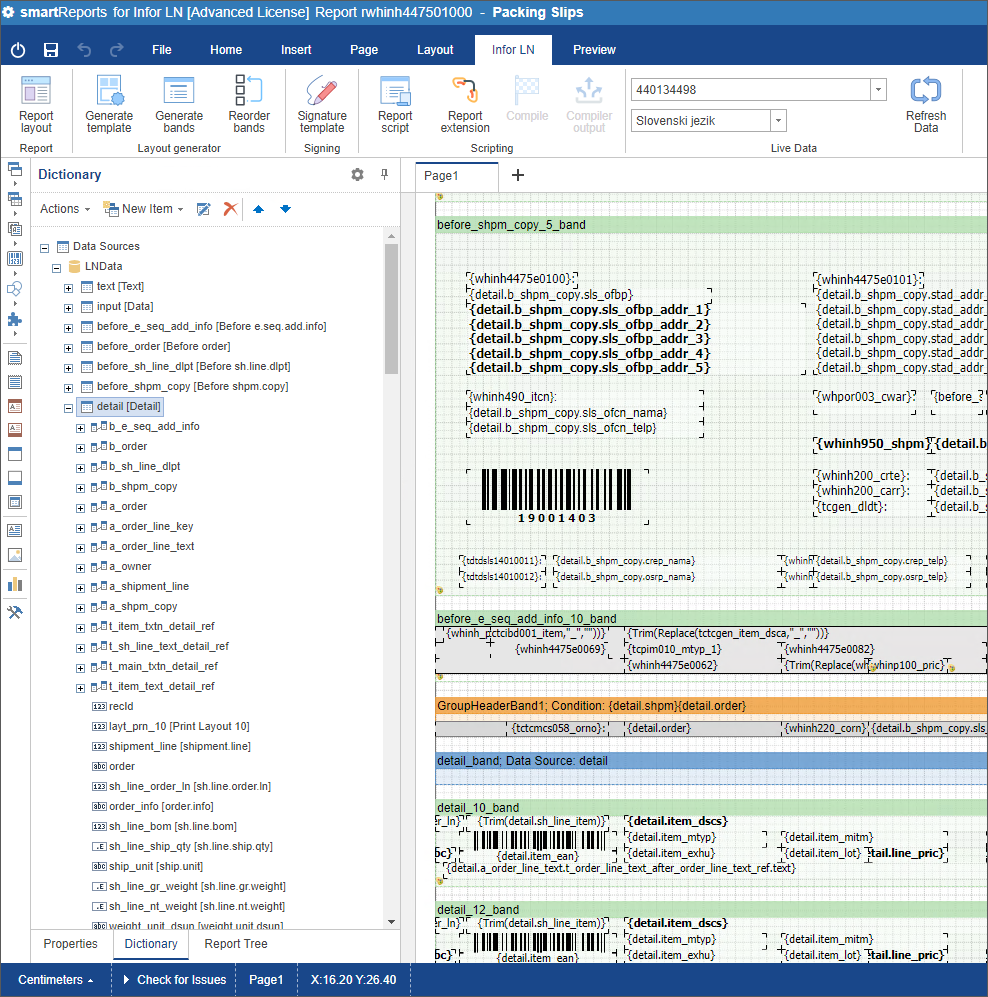Pin the Dictionary panel
This screenshot has height=997, width=988.
tap(385, 174)
